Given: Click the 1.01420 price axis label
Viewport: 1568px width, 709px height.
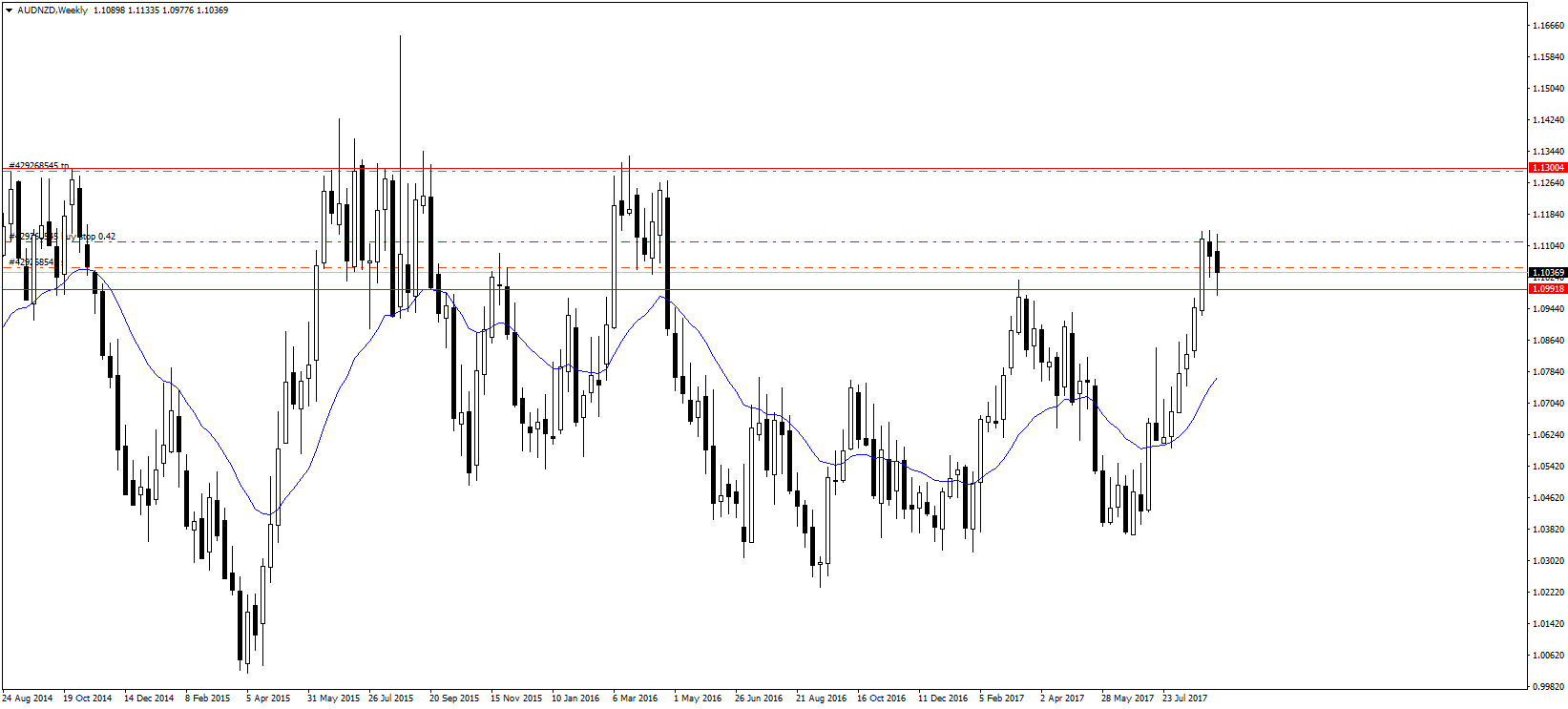Looking at the screenshot, I should (1547, 624).
